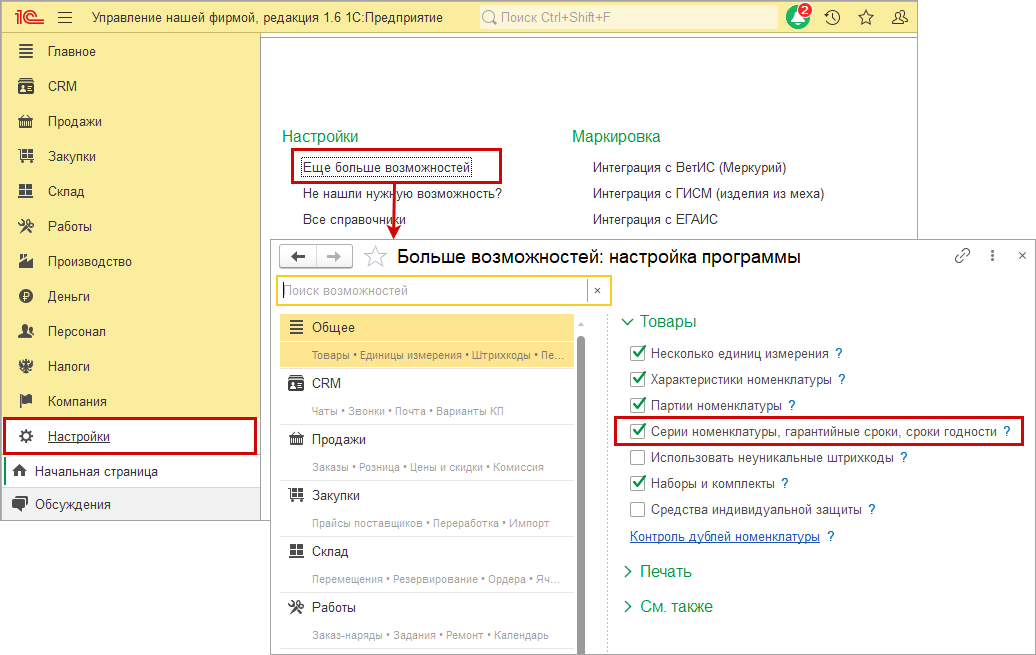The width and height of the screenshot is (1036, 655).
Task: Open help for Серии номенклатуры option
Action: [x=1007, y=432]
